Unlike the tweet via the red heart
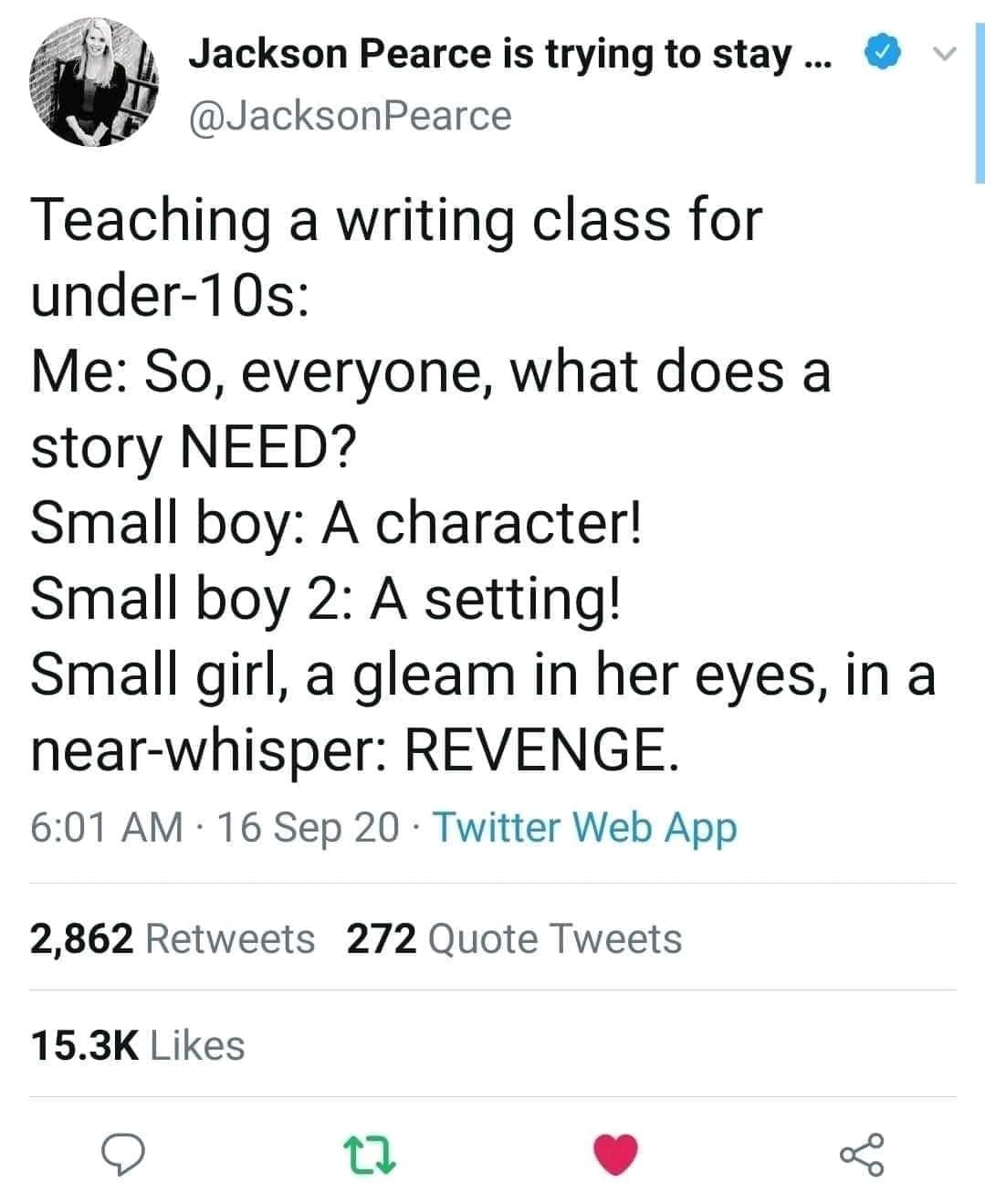The height and width of the screenshot is (1204, 985). (x=615, y=1154)
